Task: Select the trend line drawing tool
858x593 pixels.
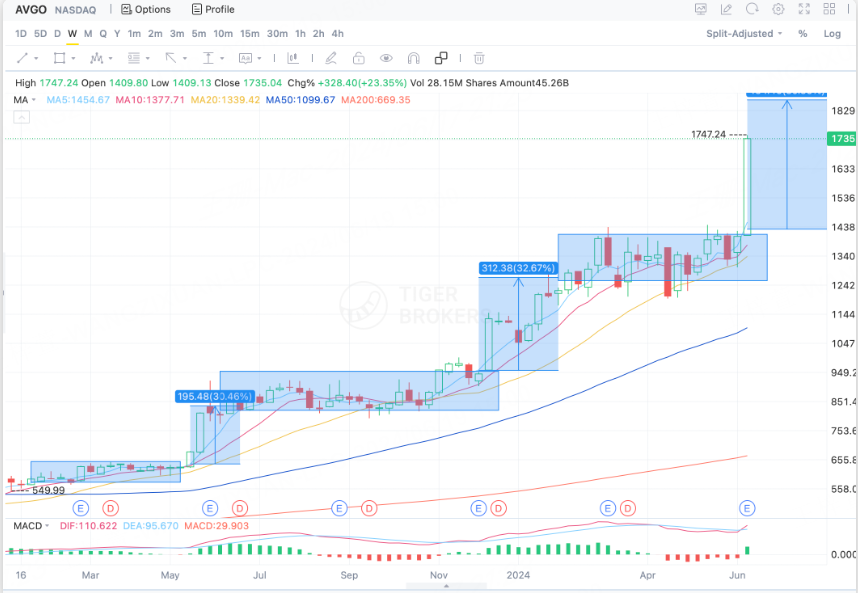Action: 22,58
